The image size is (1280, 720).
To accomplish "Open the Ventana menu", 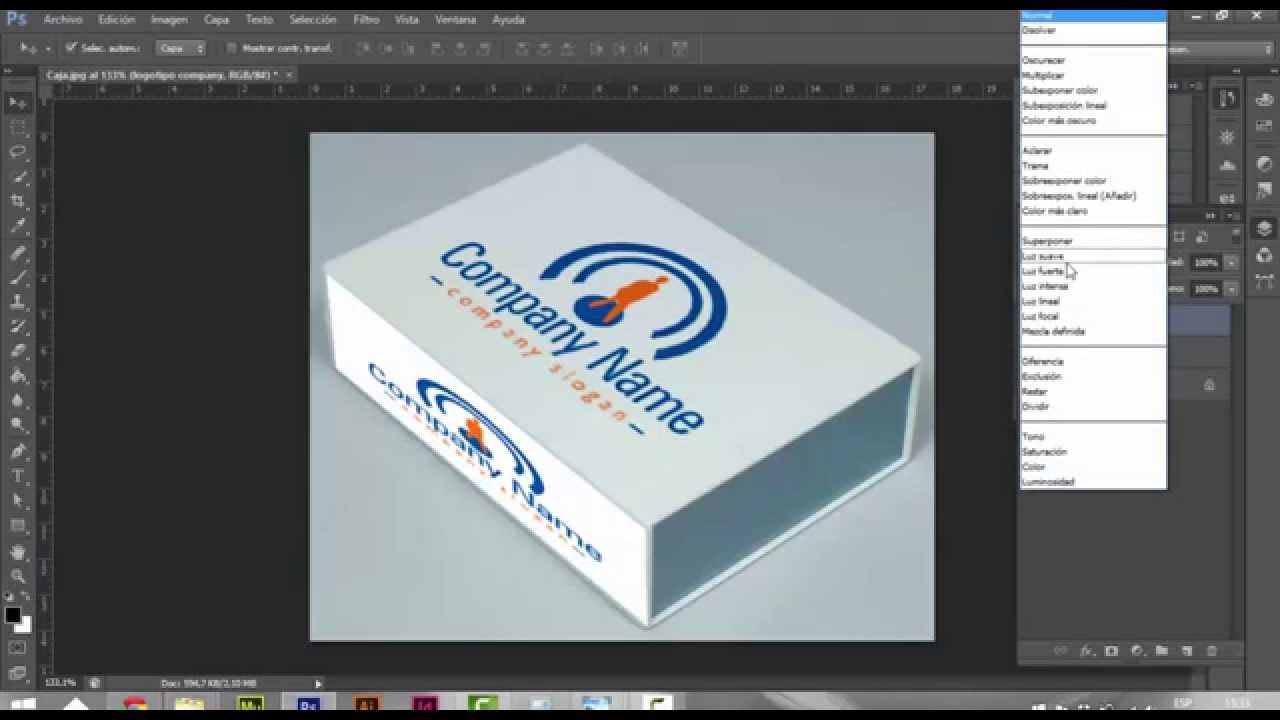I will click(x=455, y=19).
